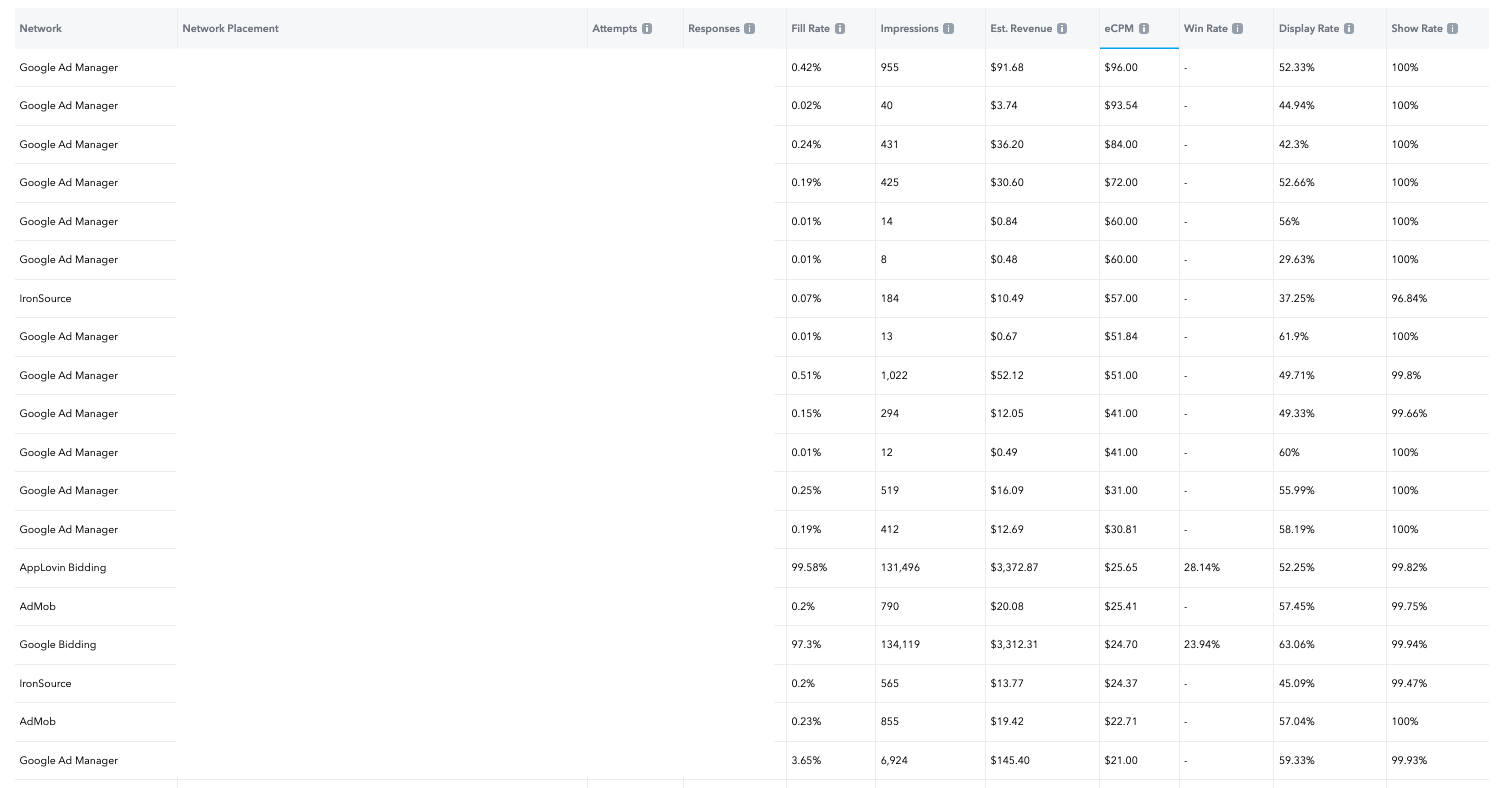Image resolution: width=1502 pixels, height=788 pixels.
Task: Open the Attempts column info tooltip
Action: tap(646, 28)
